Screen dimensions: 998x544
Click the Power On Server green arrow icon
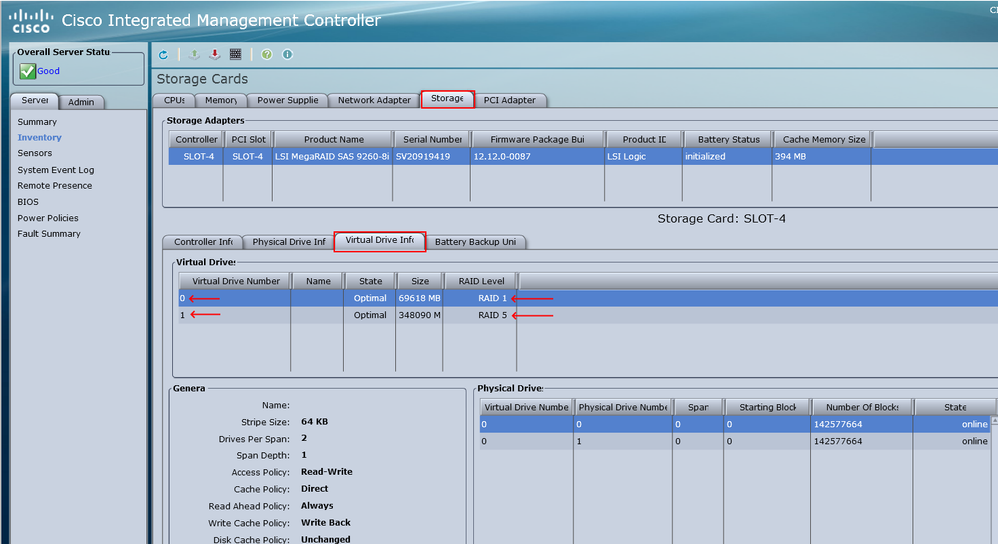194,55
